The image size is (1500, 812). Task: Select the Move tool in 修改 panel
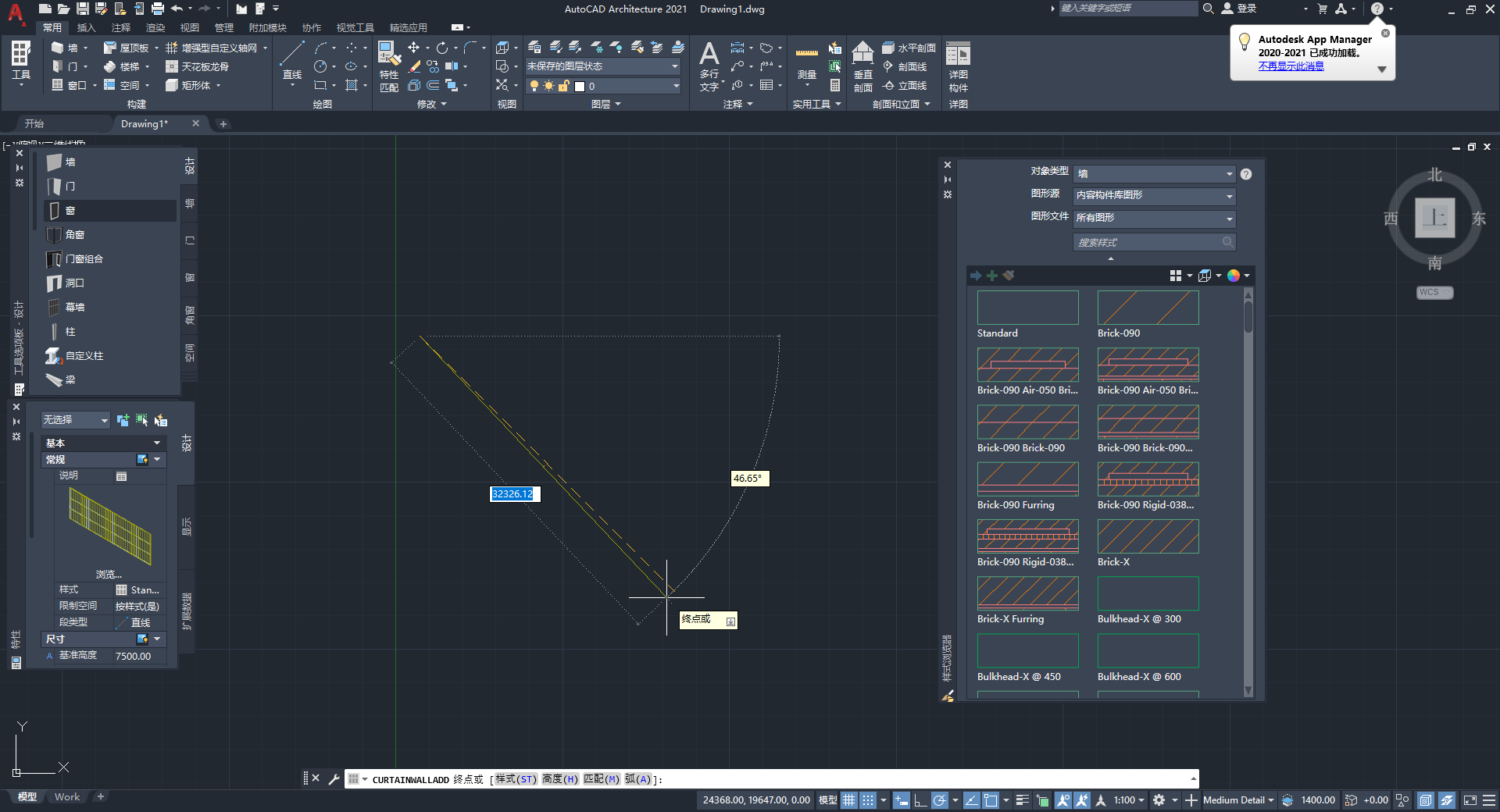(x=414, y=48)
